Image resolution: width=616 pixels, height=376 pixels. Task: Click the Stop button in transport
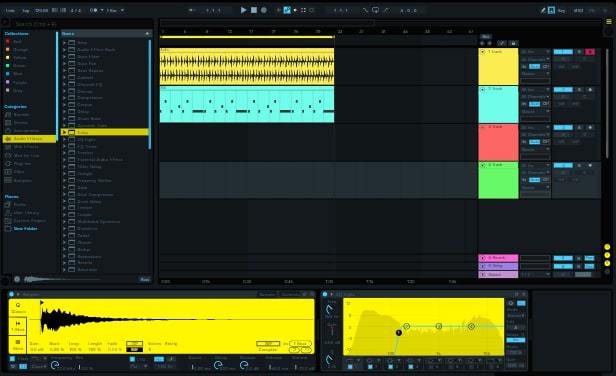(254, 10)
